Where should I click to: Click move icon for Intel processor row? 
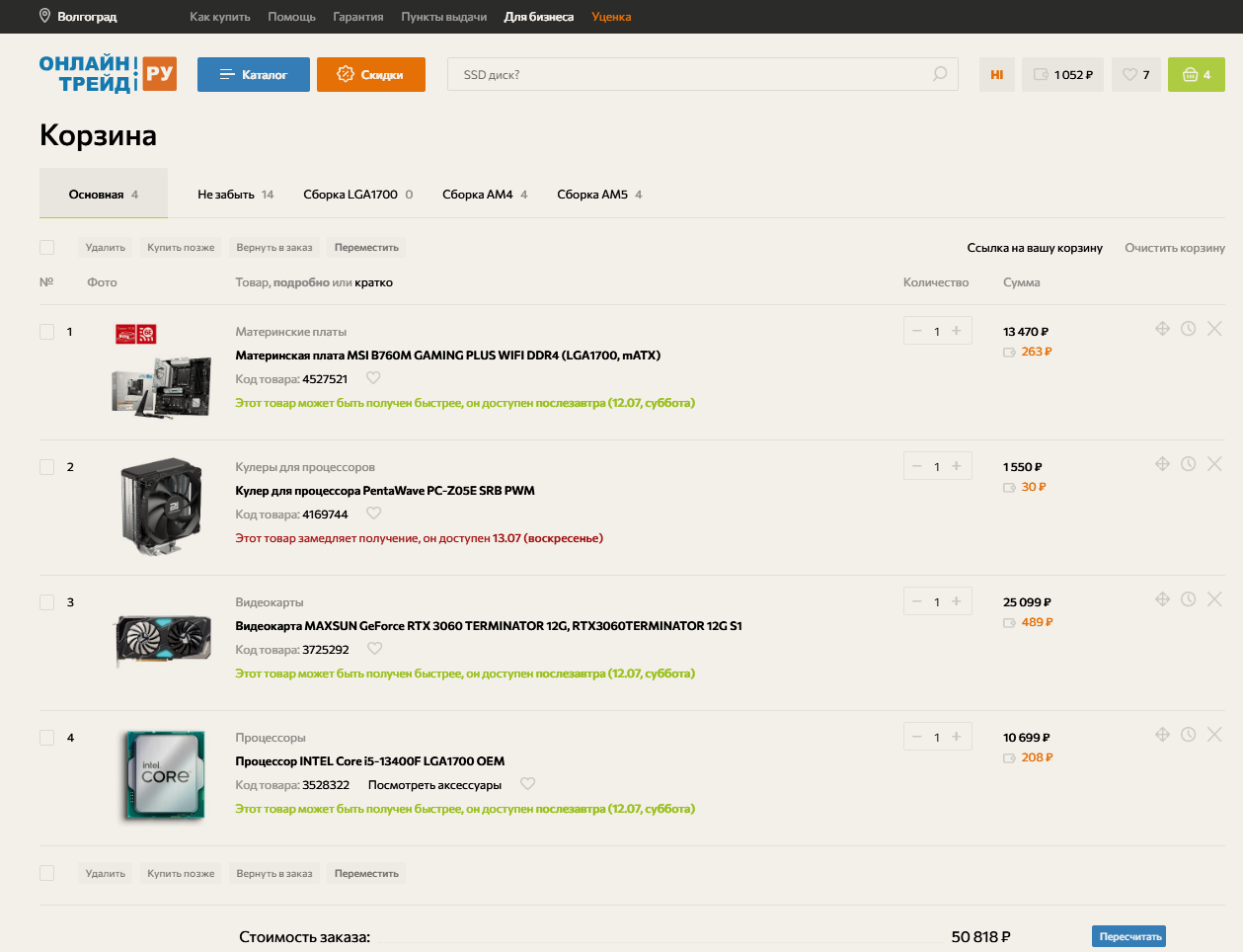point(1162,735)
